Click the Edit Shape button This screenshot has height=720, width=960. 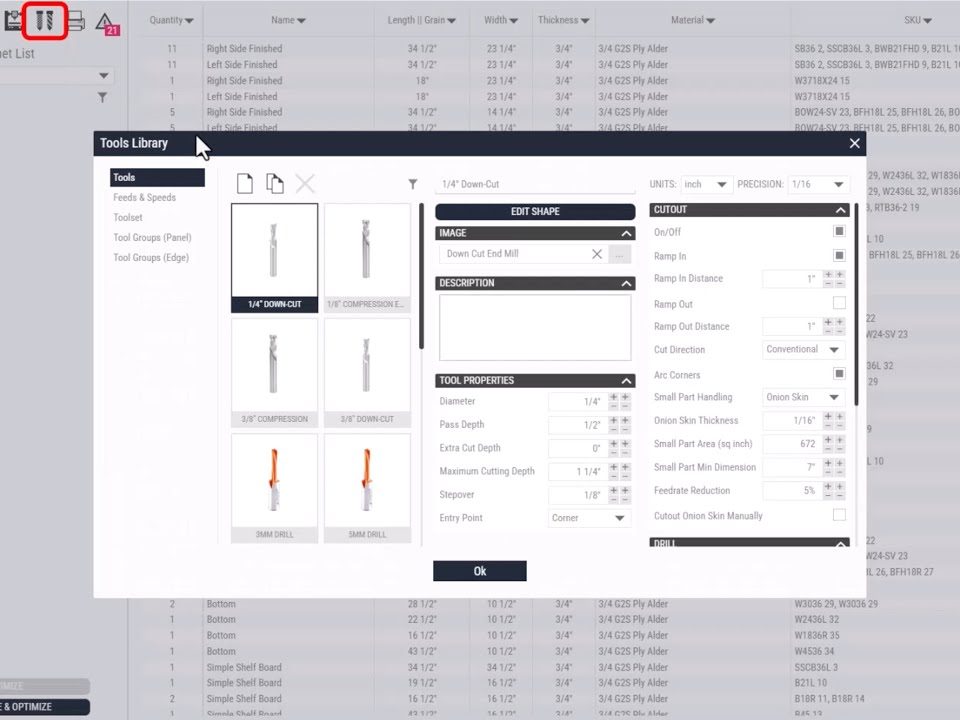click(535, 212)
